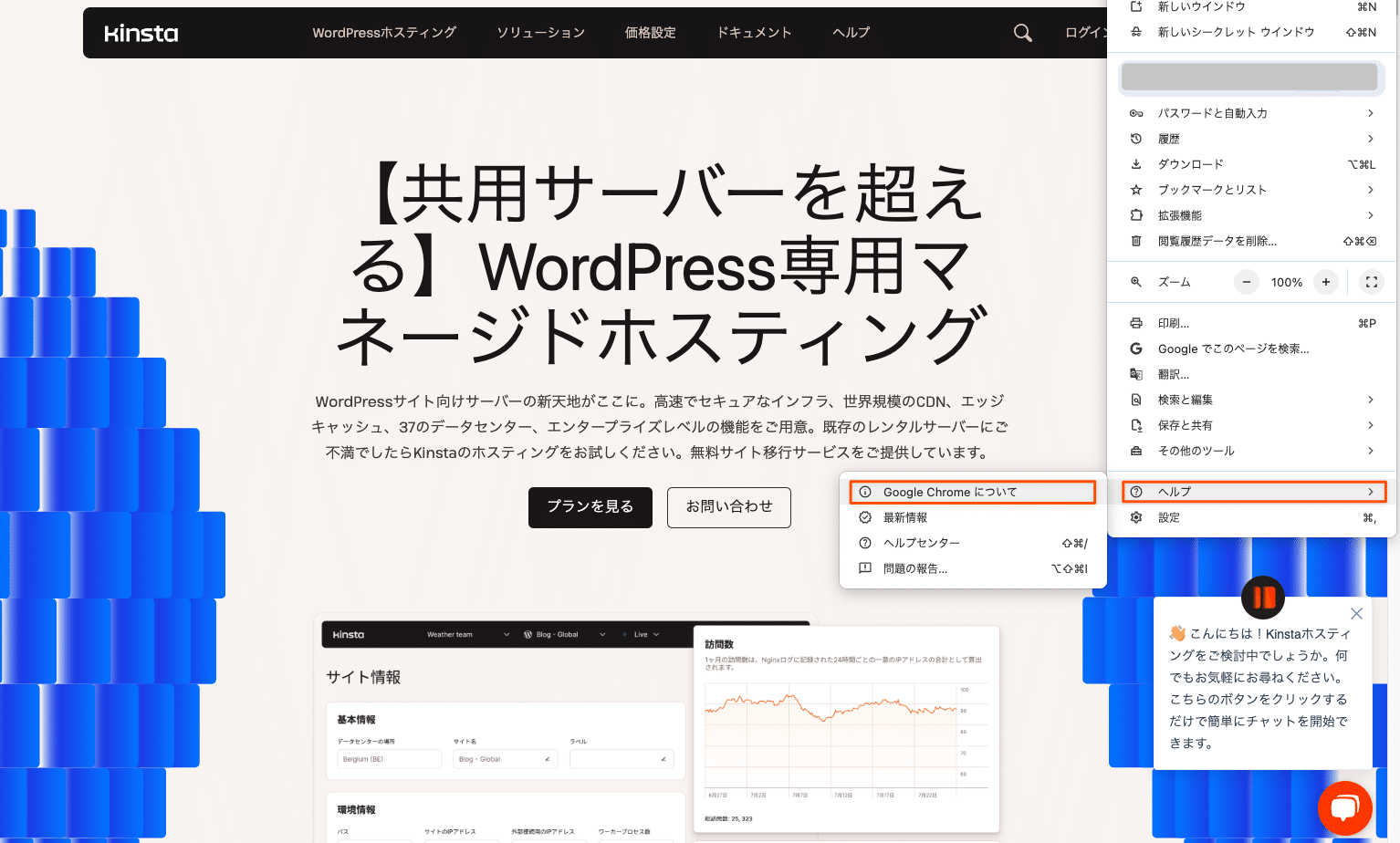Viewport: 1400px width, 843px height.
Task: Click the WordPress icon next to Blog - Global
Action: tap(530, 634)
